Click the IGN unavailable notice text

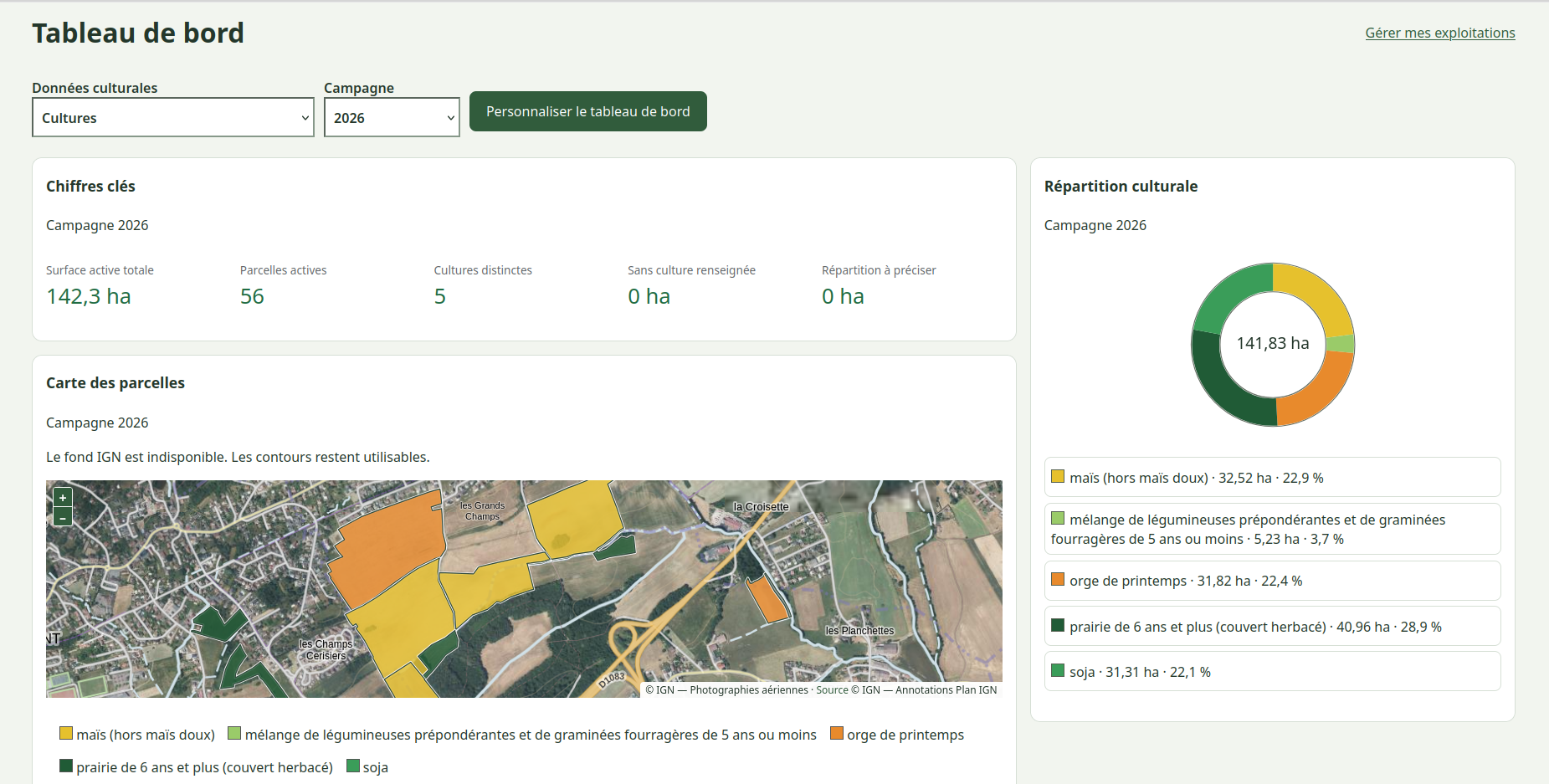click(x=238, y=457)
